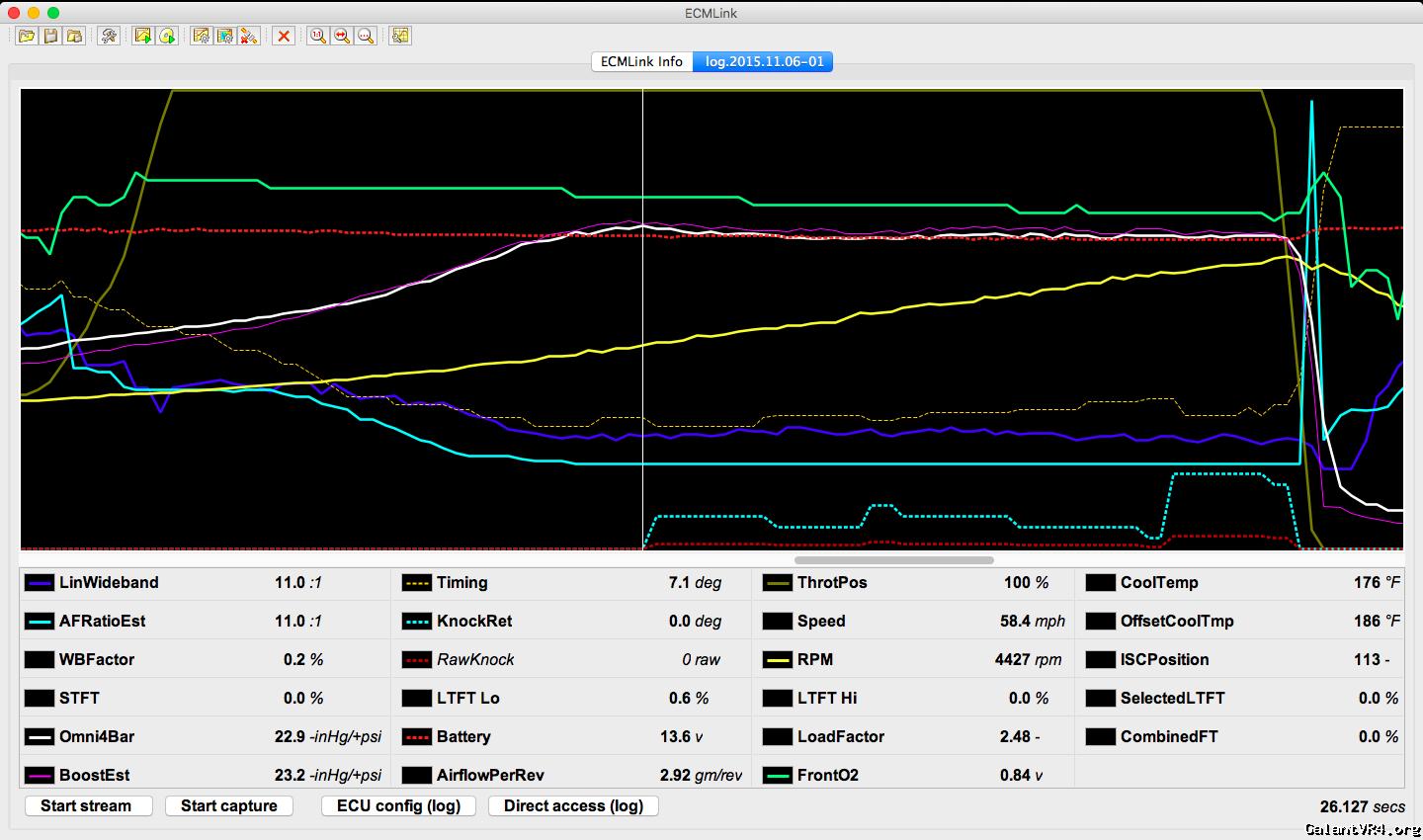Select the log.2015.11.06-01 tab
This screenshot has height=840, width=1423.
pyautogui.click(x=763, y=61)
